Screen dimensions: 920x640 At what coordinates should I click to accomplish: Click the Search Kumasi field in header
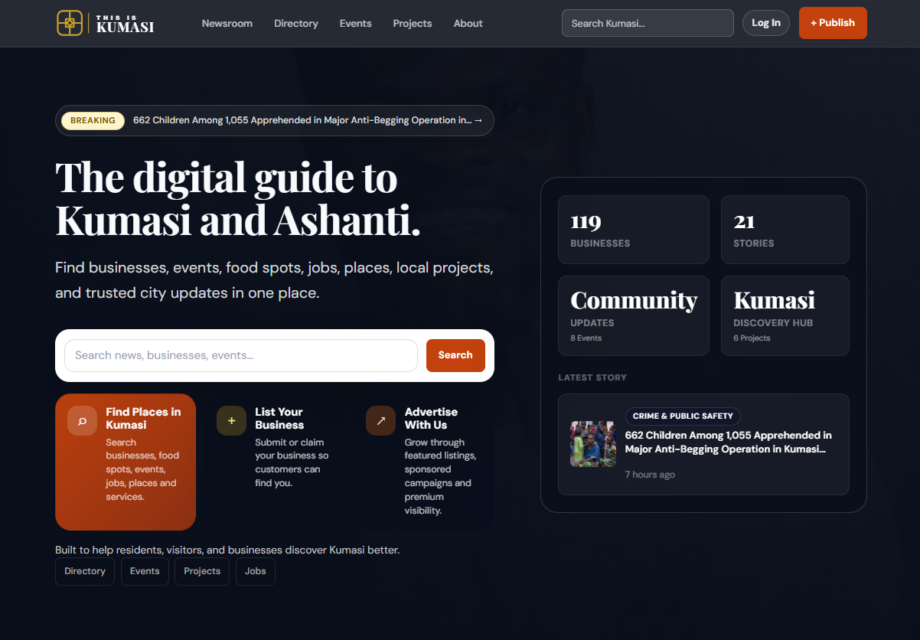(x=647, y=23)
